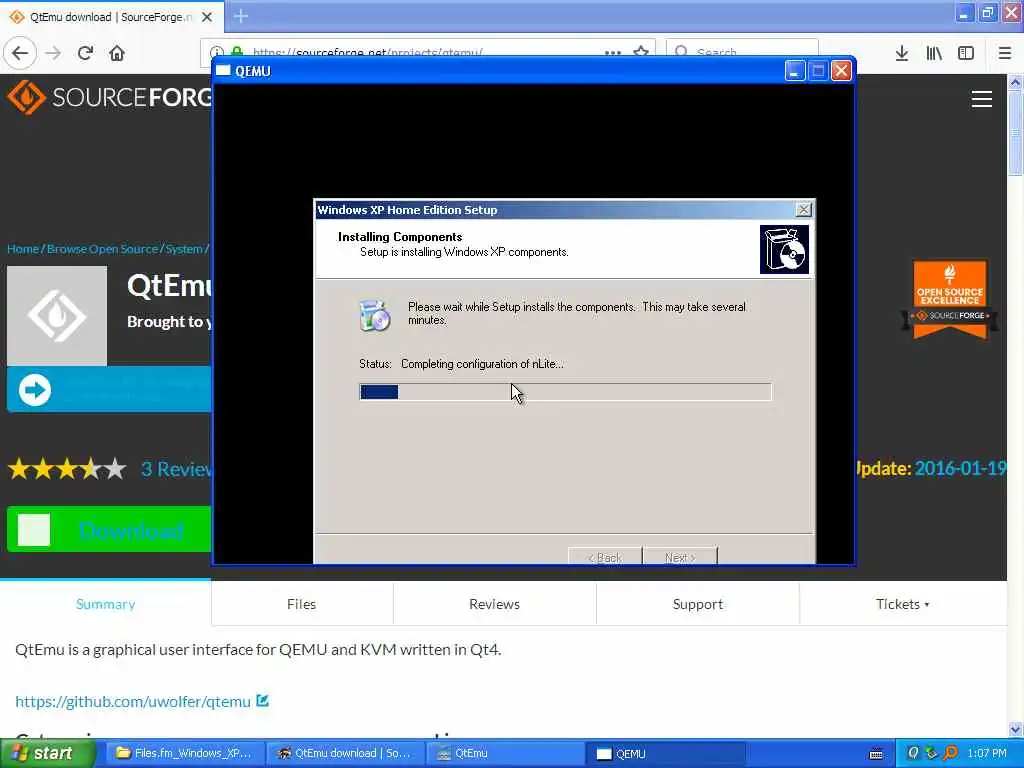Toggle the Firefox sidebar icon
The width and height of the screenshot is (1024, 768).
tap(966, 53)
